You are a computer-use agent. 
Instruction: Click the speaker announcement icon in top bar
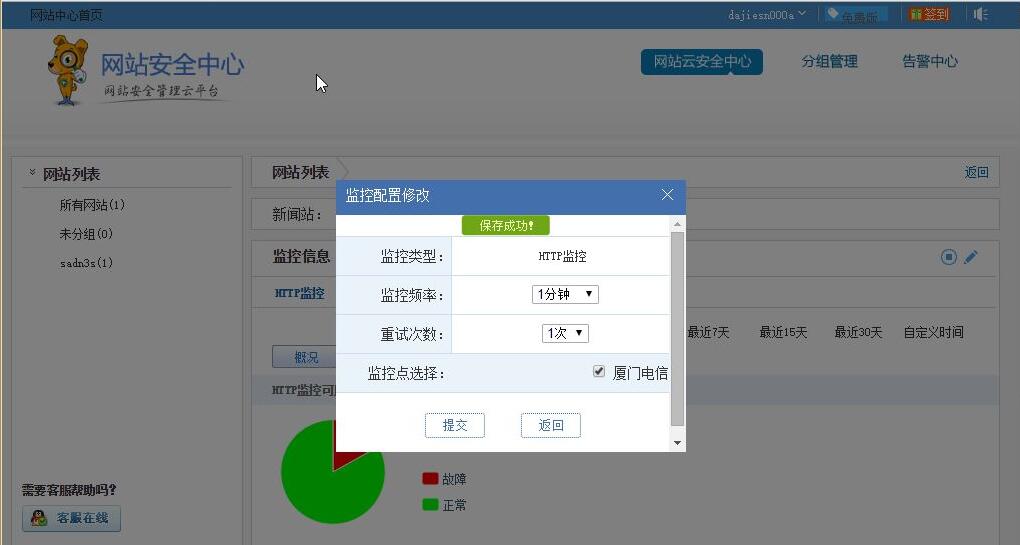[980, 14]
